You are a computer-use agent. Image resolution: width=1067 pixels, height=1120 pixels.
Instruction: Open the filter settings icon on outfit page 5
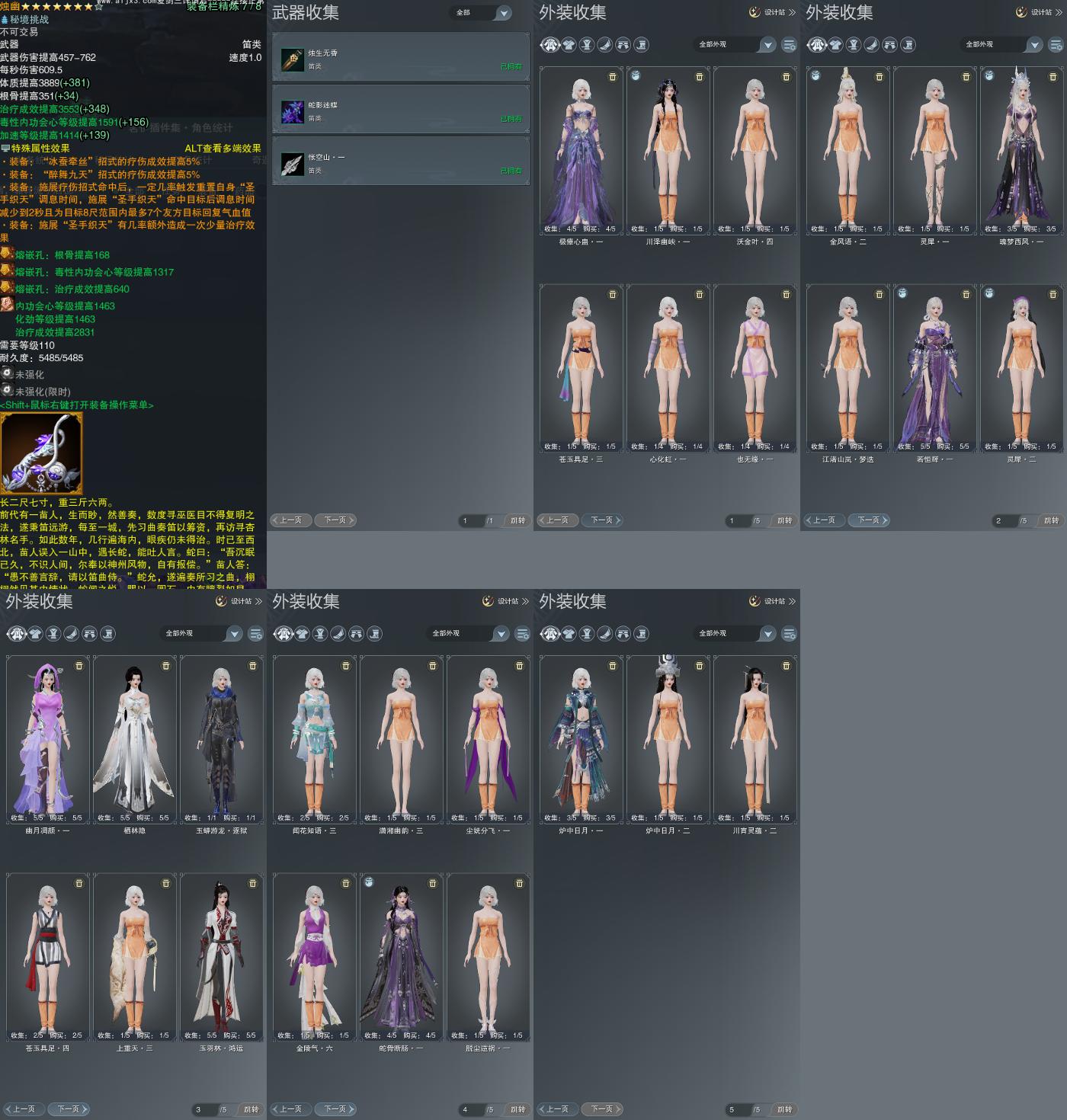tap(789, 634)
